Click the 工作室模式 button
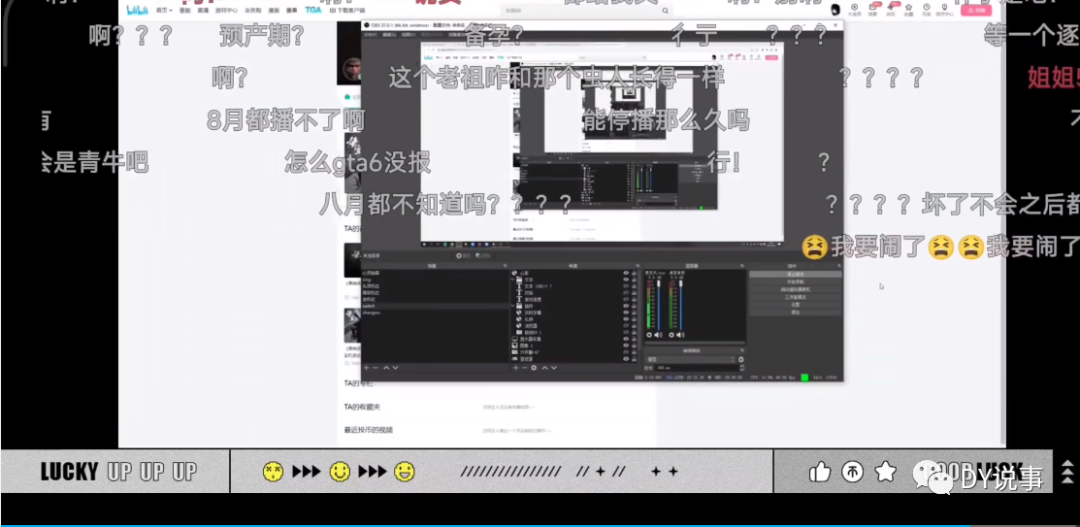Screen dimensions: 1080x527 click(x=796, y=297)
